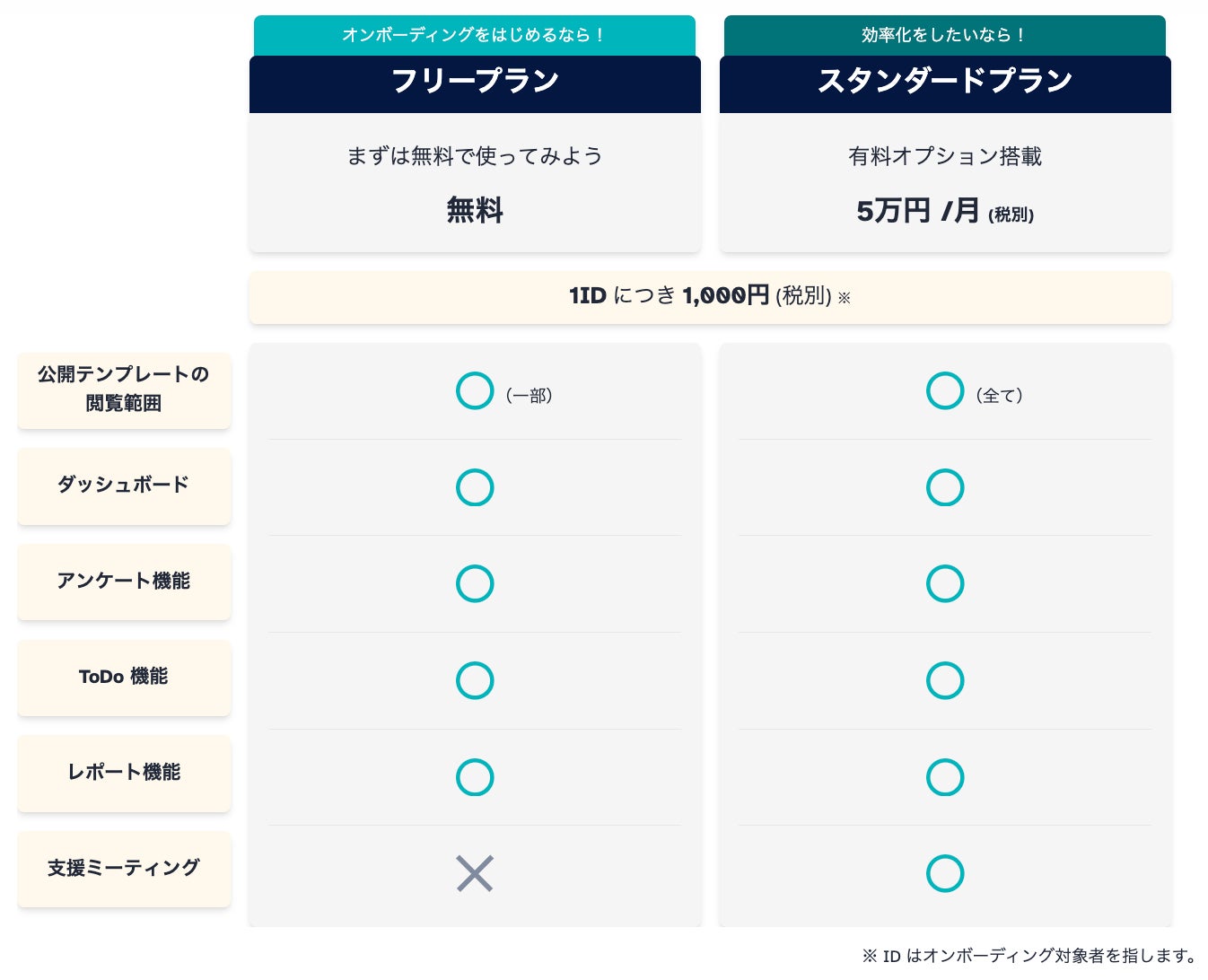Image resolution: width=1208 pixels, height=980 pixels.
Task: Select the フリープラン ダッシュボード circle mark
Action: click(475, 487)
